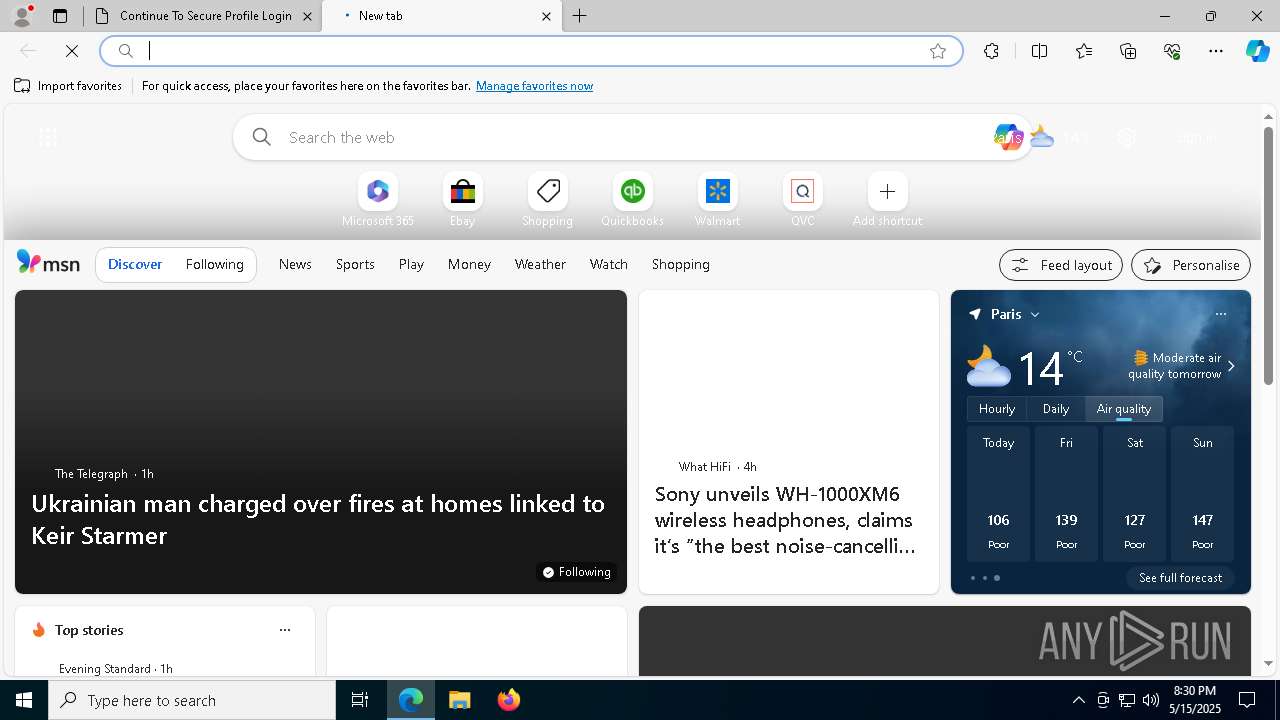1280x720 pixels.
Task: Click Import favorites button
Action: [x=68, y=86]
